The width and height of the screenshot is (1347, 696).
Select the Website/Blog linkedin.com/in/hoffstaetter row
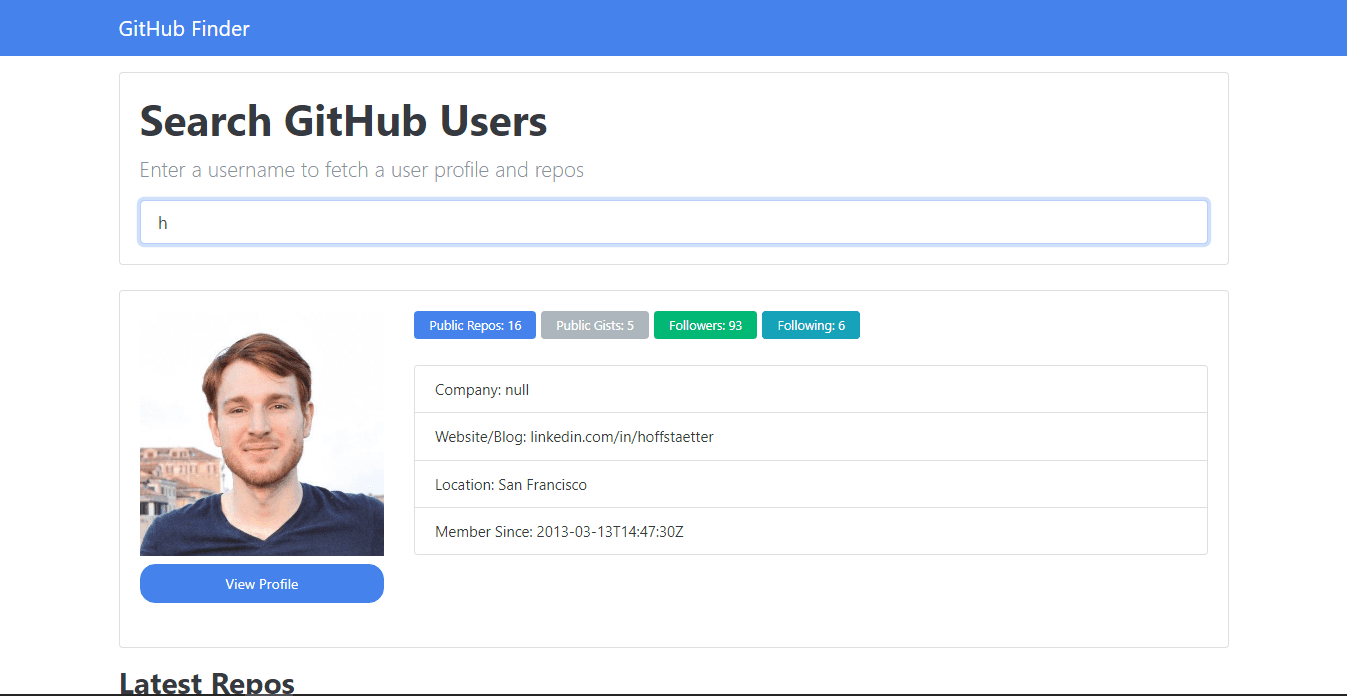[x=811, y=437]
